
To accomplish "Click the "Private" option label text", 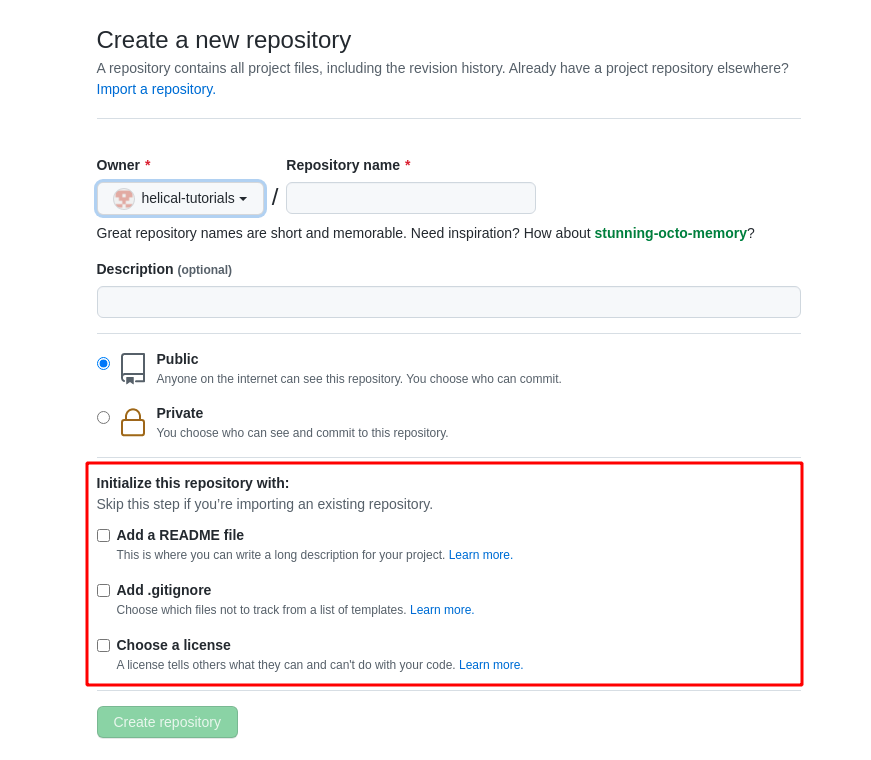I will 180,413.
